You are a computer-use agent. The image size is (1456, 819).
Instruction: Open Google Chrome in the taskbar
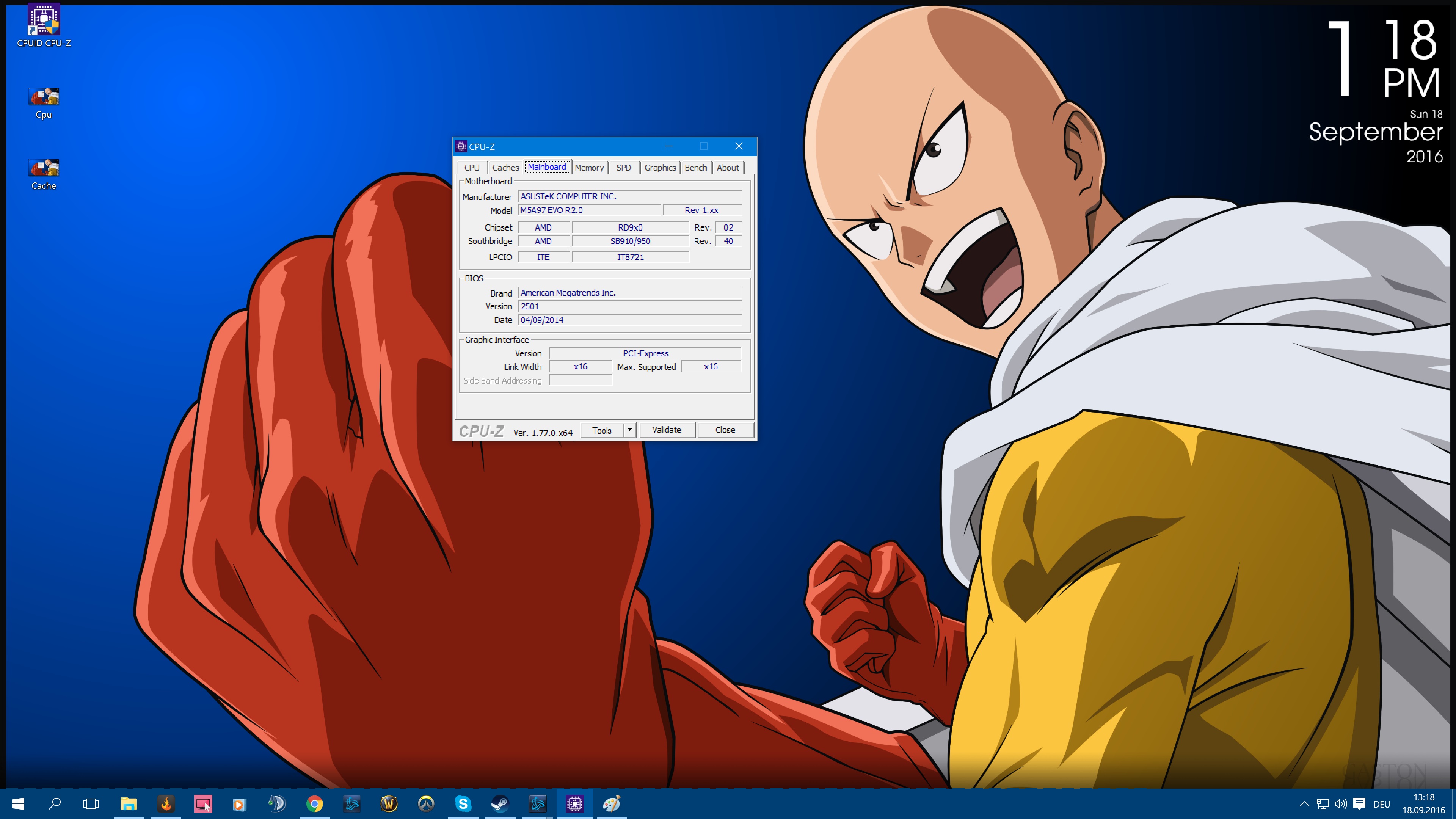pyautogui.click(x=315, y=803)
